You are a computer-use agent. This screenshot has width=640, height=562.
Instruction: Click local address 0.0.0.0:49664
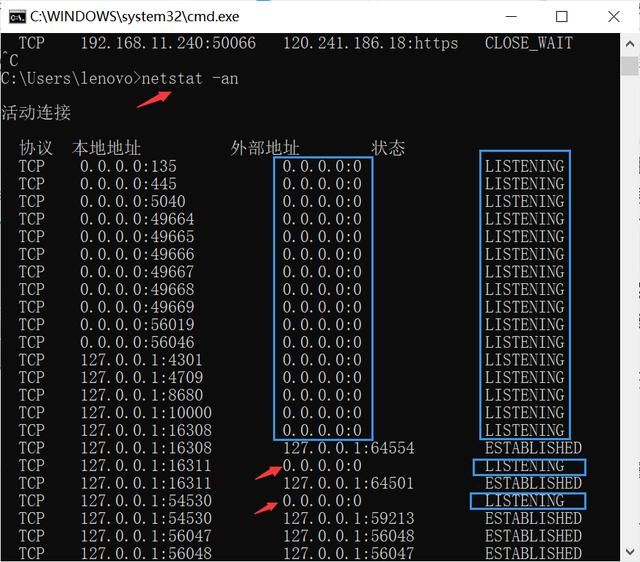(137, 219)
